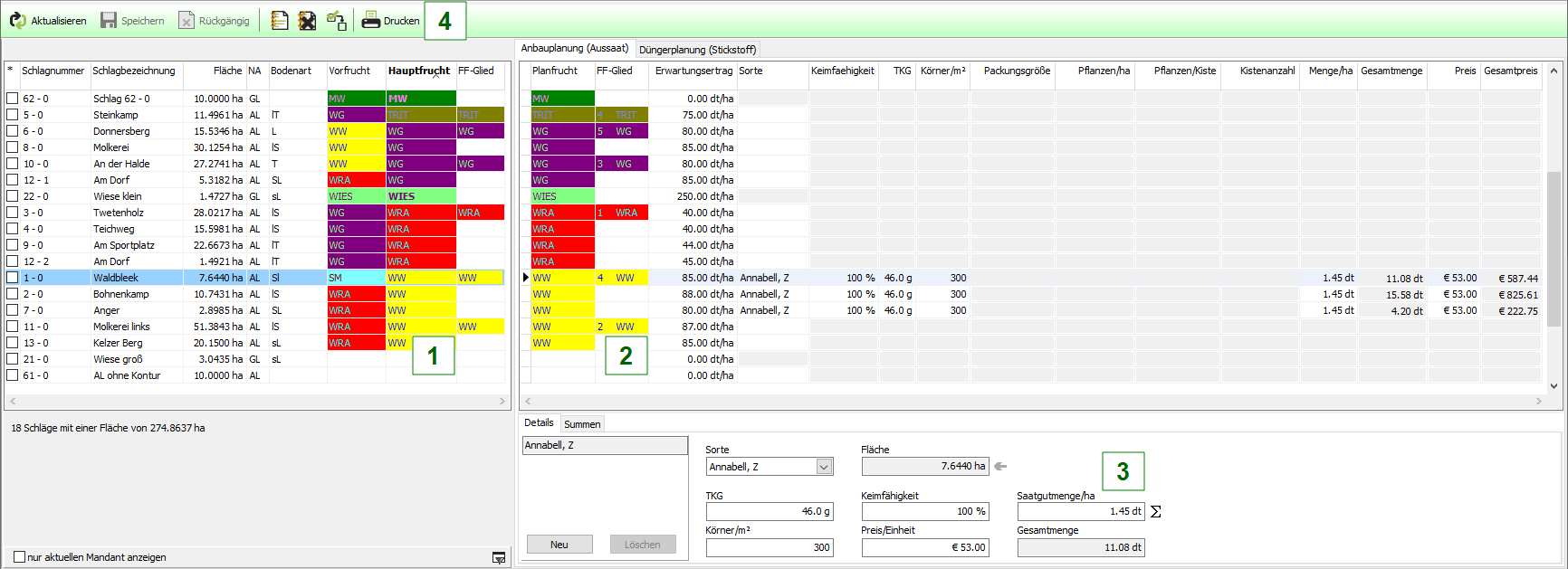This screenshot has width=1568, height=569.
Task: Click the checkbox transfer toolbar icon
Action: click(x=337, y=20)
